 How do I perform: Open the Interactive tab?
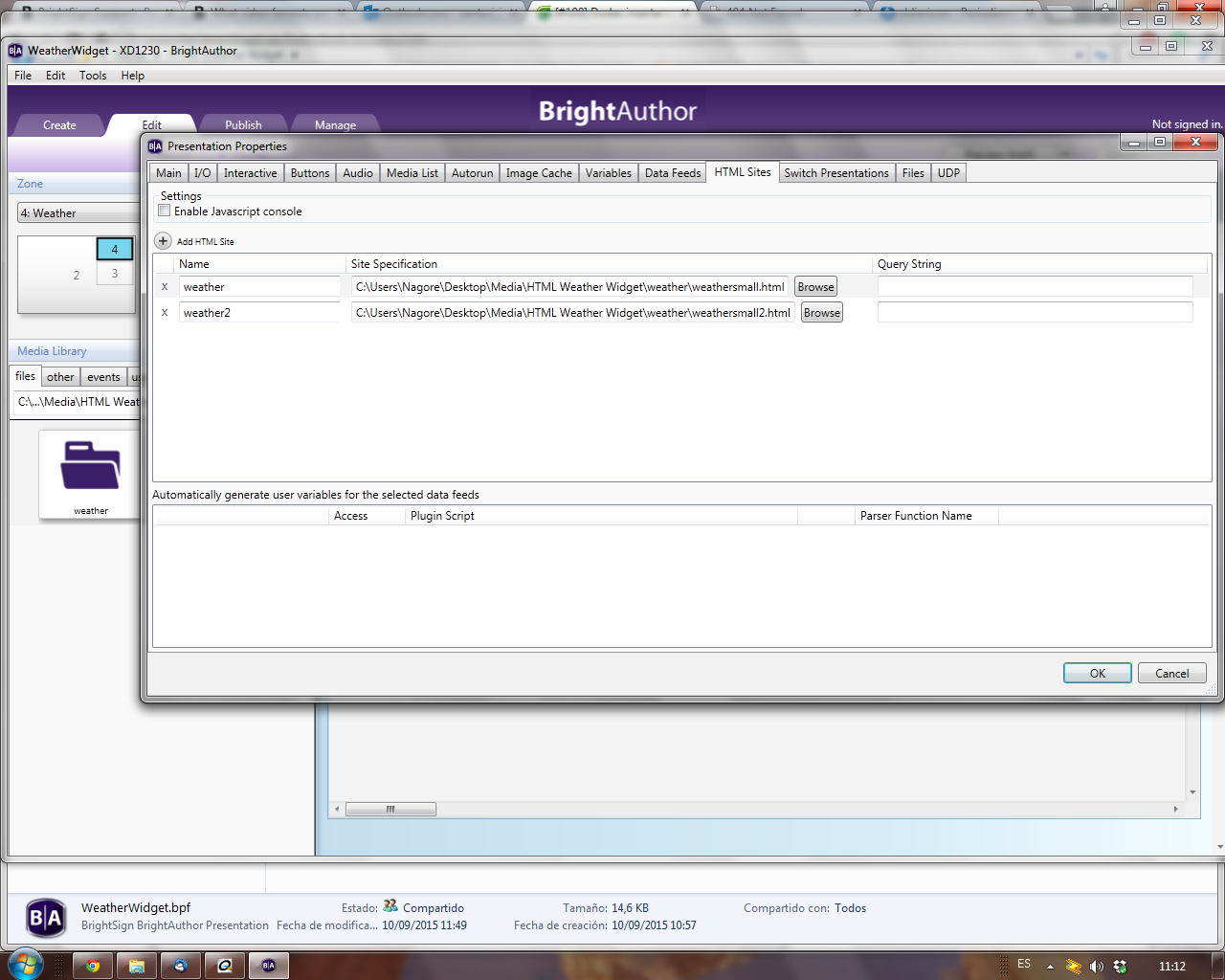251,173
